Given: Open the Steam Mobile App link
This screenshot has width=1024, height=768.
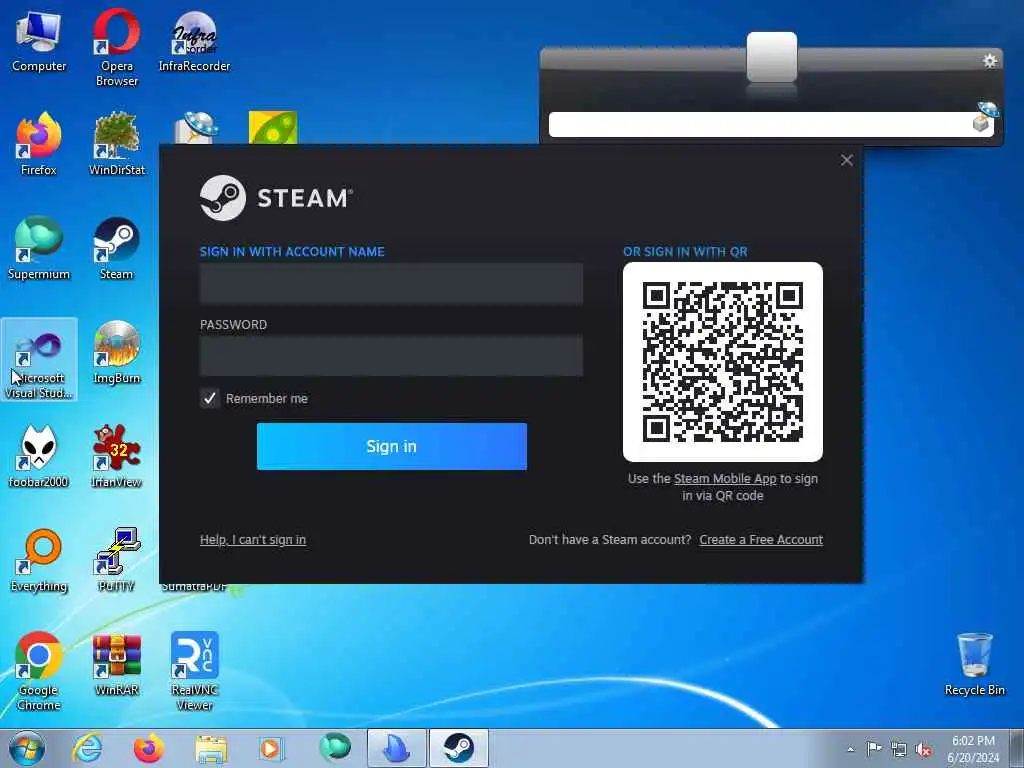Looking at the screenshot, I should pyautogui.click(x=725, y=479).
